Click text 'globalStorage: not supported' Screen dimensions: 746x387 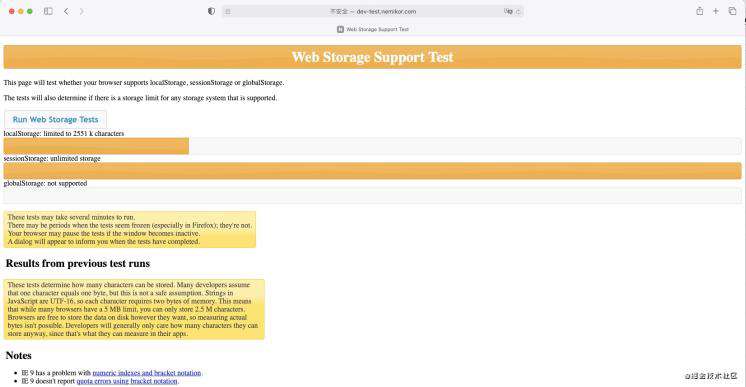[45, 183]
